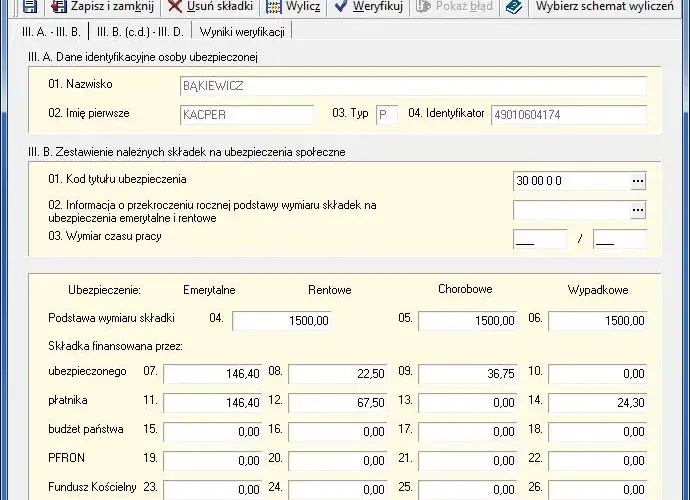The height and width of the screenshot is (500, 690).
Task: Click field 08 ubezpieczonego rentowe 22,50
Action: pyautogui.click(x=338, y=374)
